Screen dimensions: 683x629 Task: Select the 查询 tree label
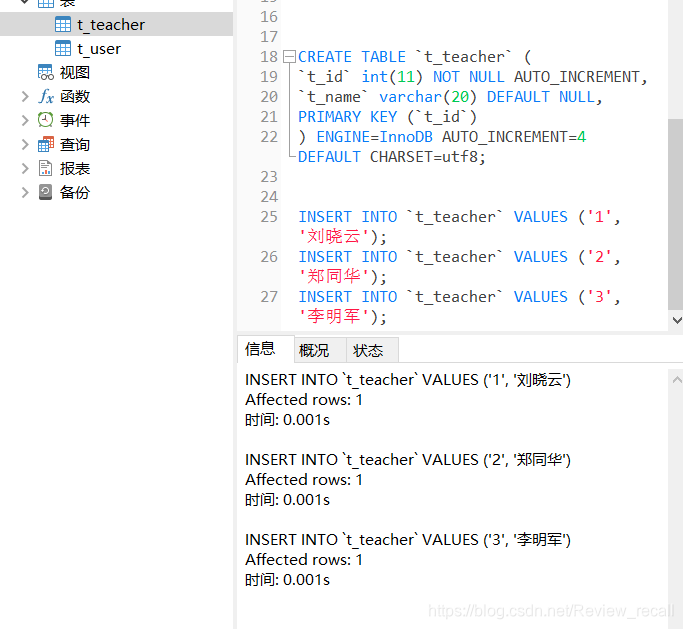tap(75, 144)
